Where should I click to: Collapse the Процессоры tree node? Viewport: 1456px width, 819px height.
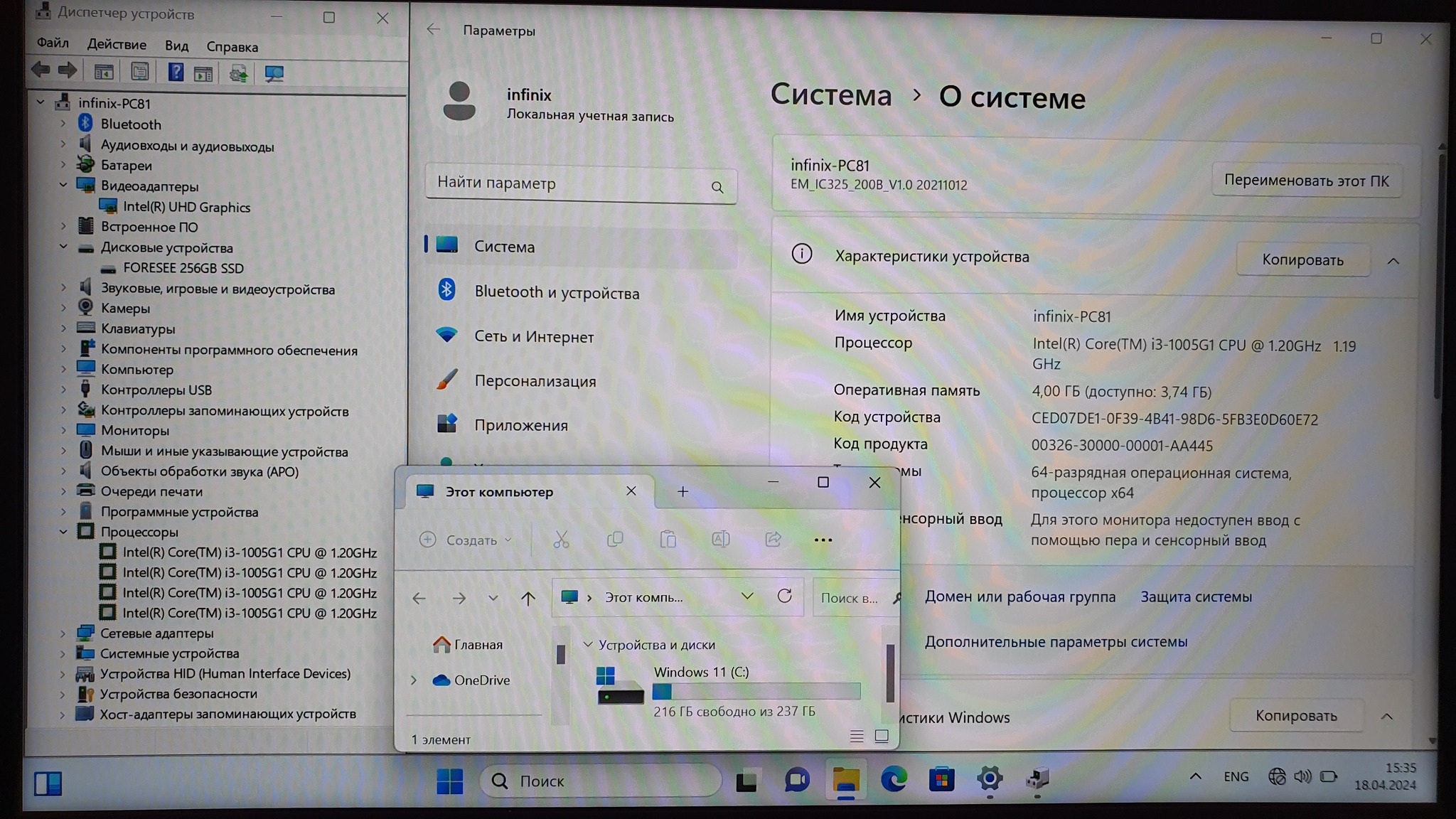(x=63, y=532)
